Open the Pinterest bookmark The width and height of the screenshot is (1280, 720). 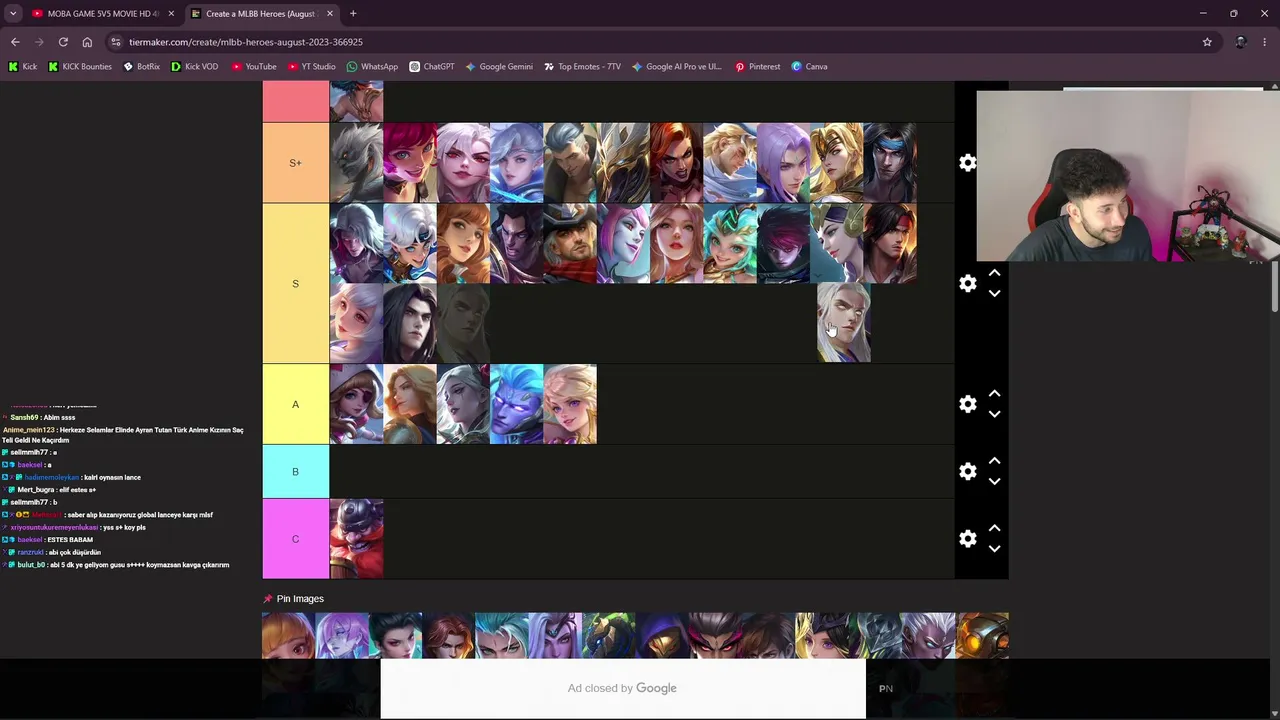coord(757,67)
